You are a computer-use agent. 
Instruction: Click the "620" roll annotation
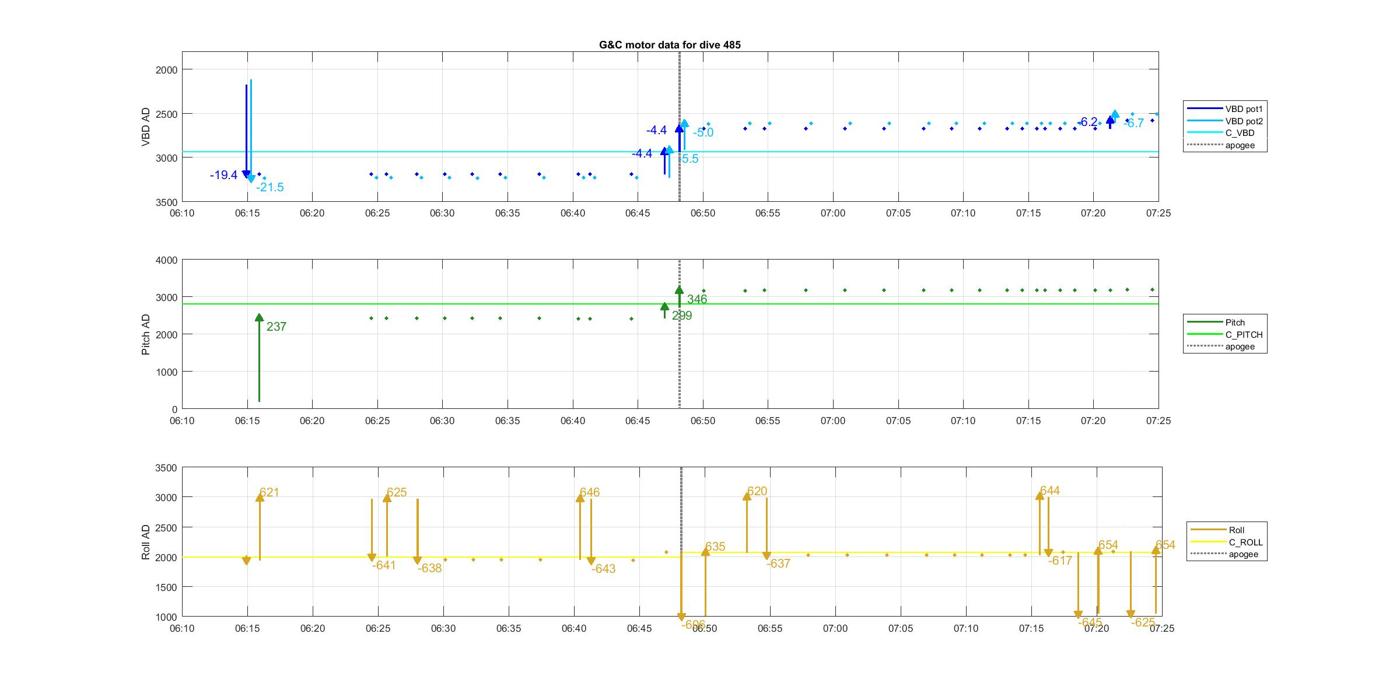(x=757, y=491)
